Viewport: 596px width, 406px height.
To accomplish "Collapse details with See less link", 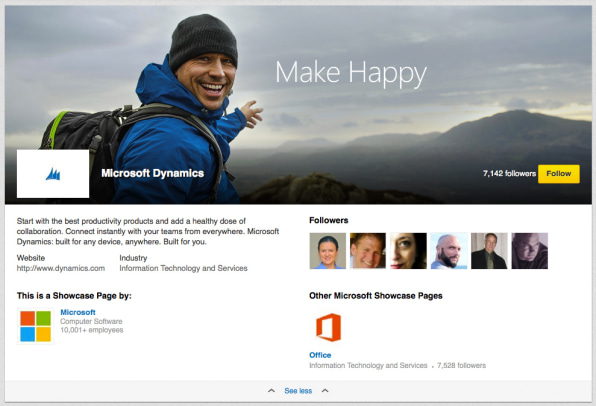I will (x=298, y=391).
